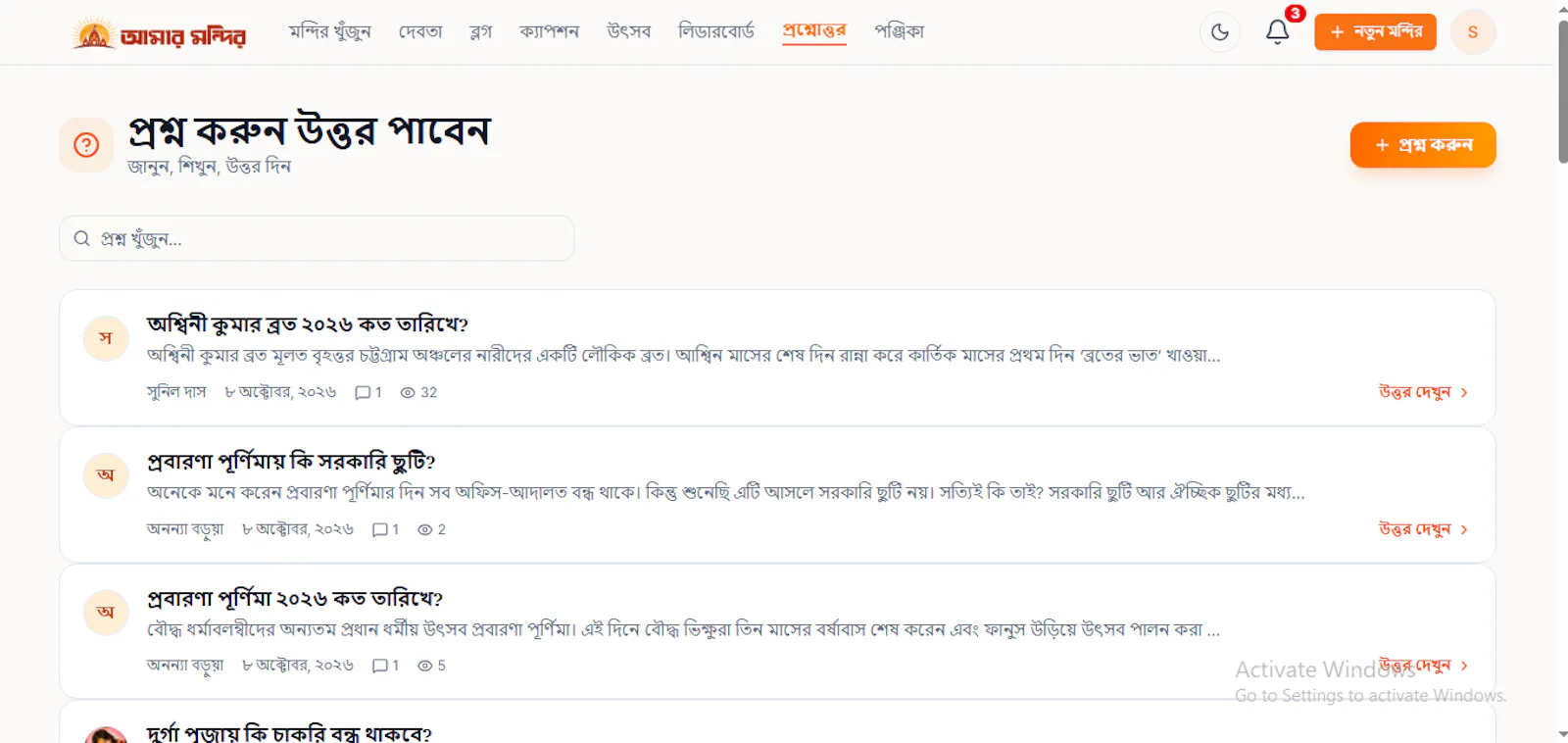Click author name সুনিল দাস
The height and width of the screenshot is (743, 1568).
coord(176,392)
